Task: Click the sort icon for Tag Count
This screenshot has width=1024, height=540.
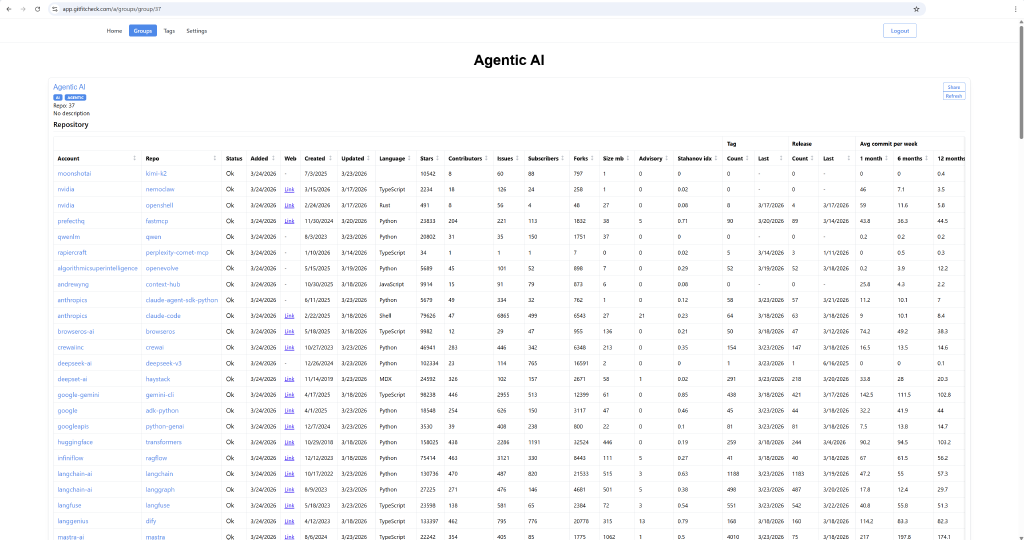Action: coord(748,159)
